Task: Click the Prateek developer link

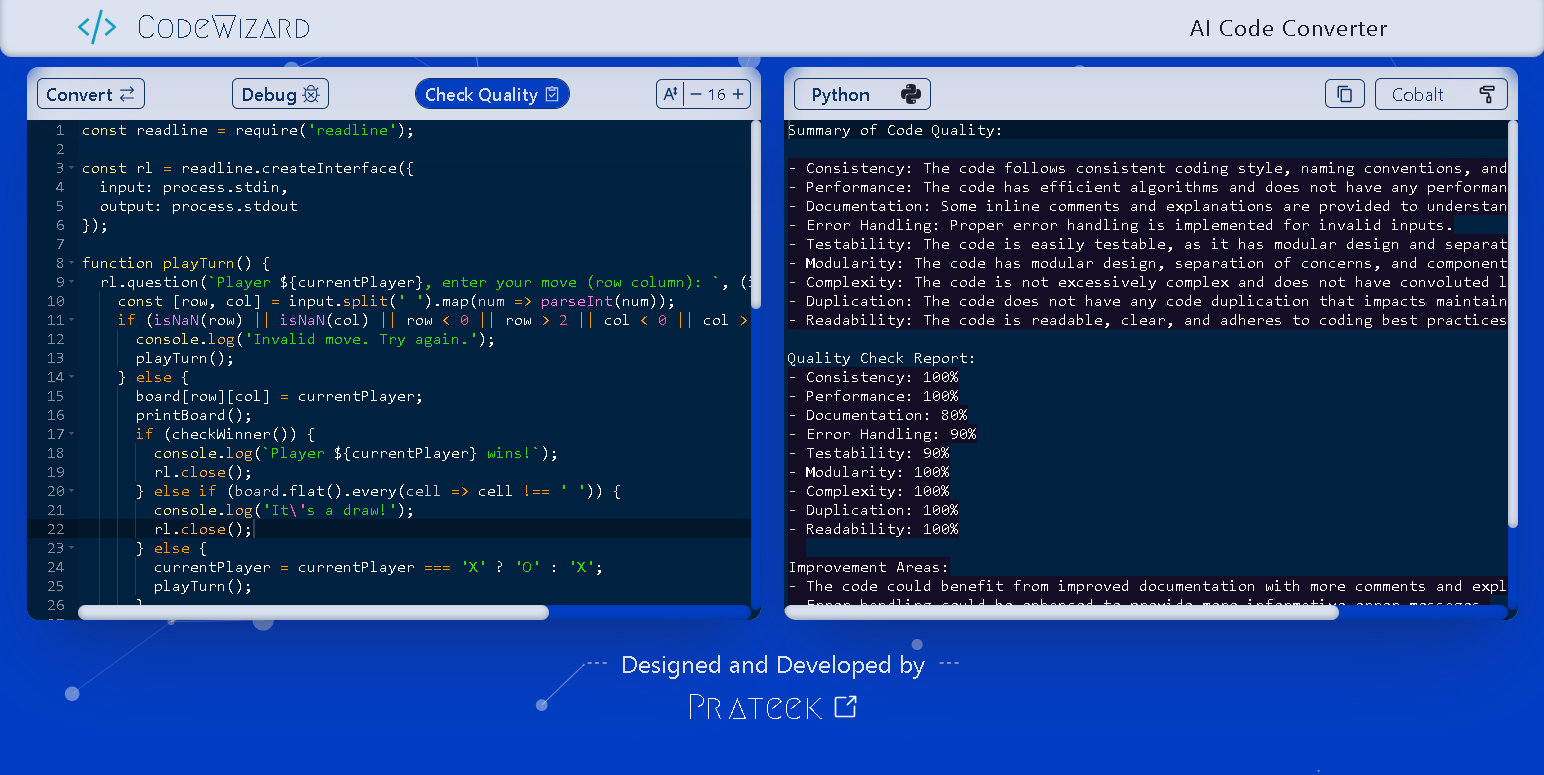Action: coord(756,707)
